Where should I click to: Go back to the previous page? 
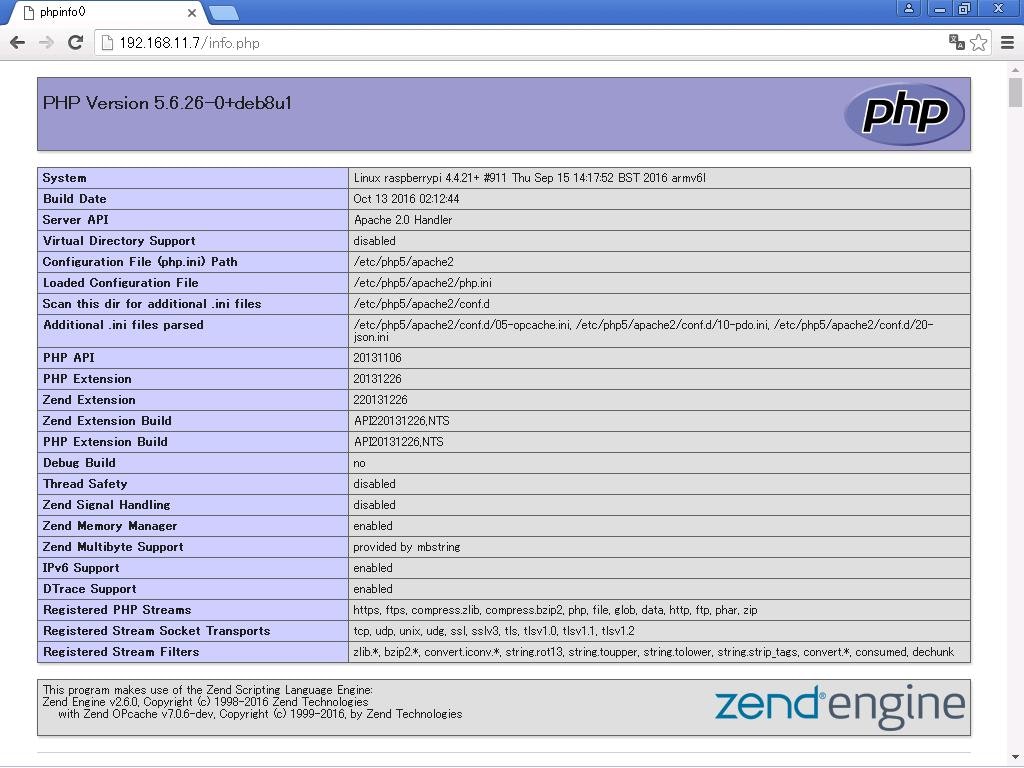18,42
